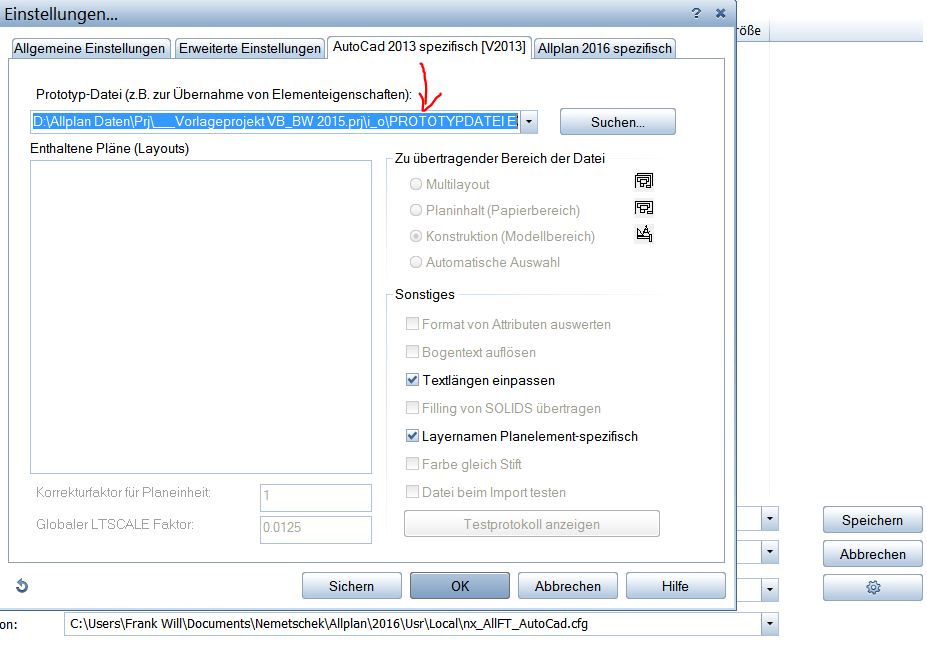Open the Allplan 2016 spezifisch tab

[604, 48]
